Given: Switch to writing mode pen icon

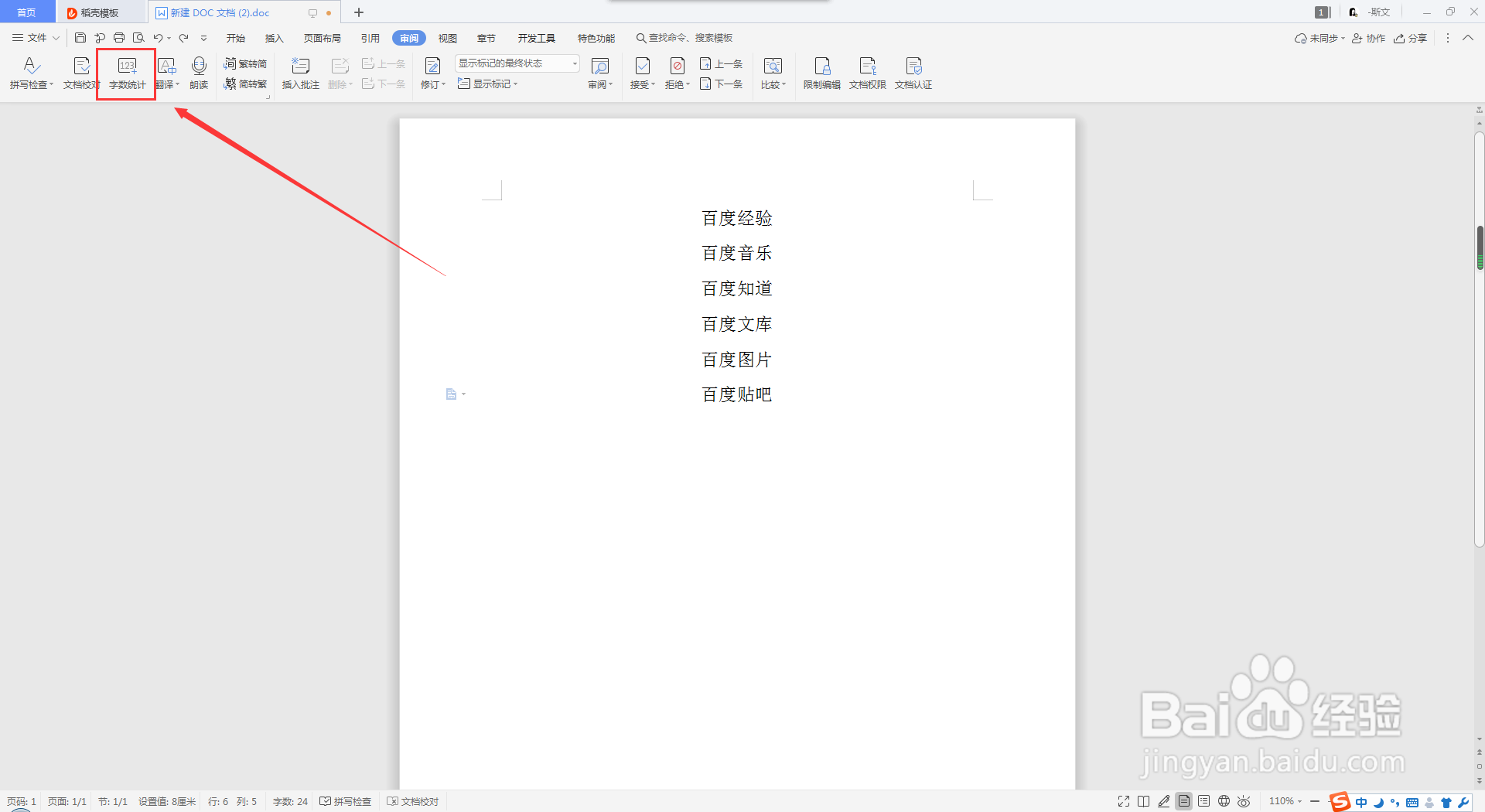Looking at the screenshot, I should point(1164,801).
